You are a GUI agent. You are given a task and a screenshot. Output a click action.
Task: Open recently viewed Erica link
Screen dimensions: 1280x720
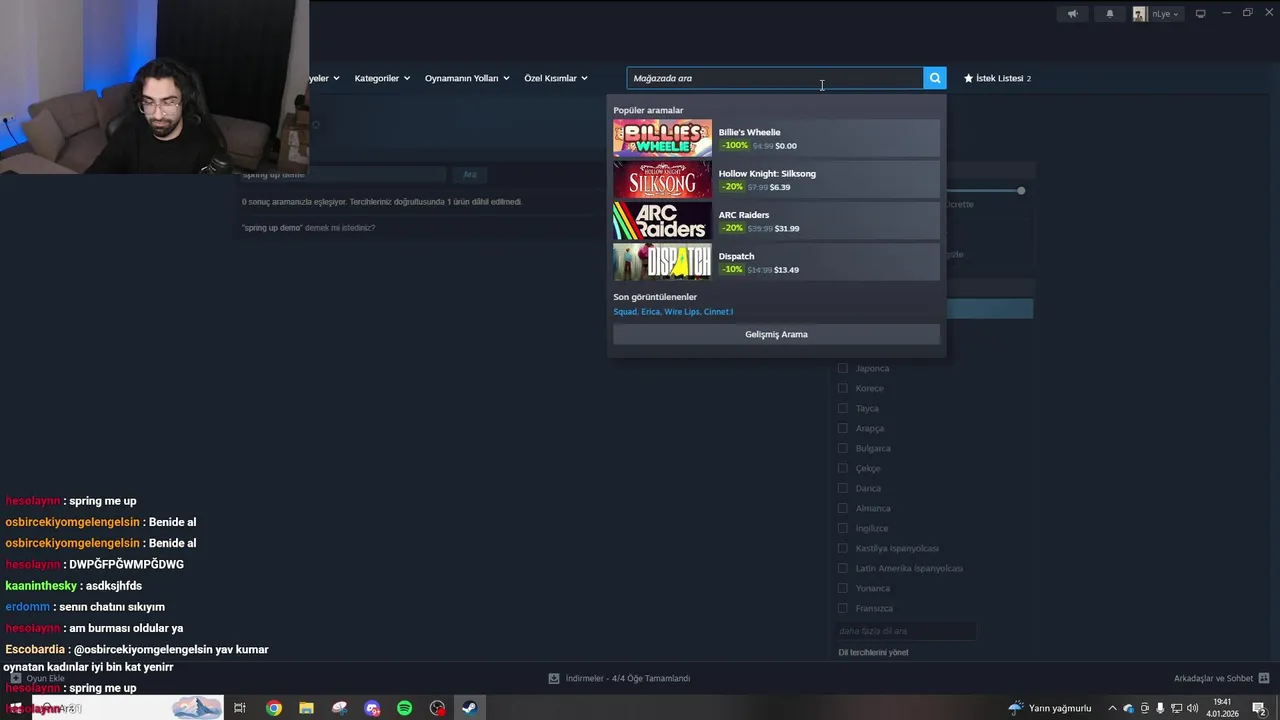[650, 311]
